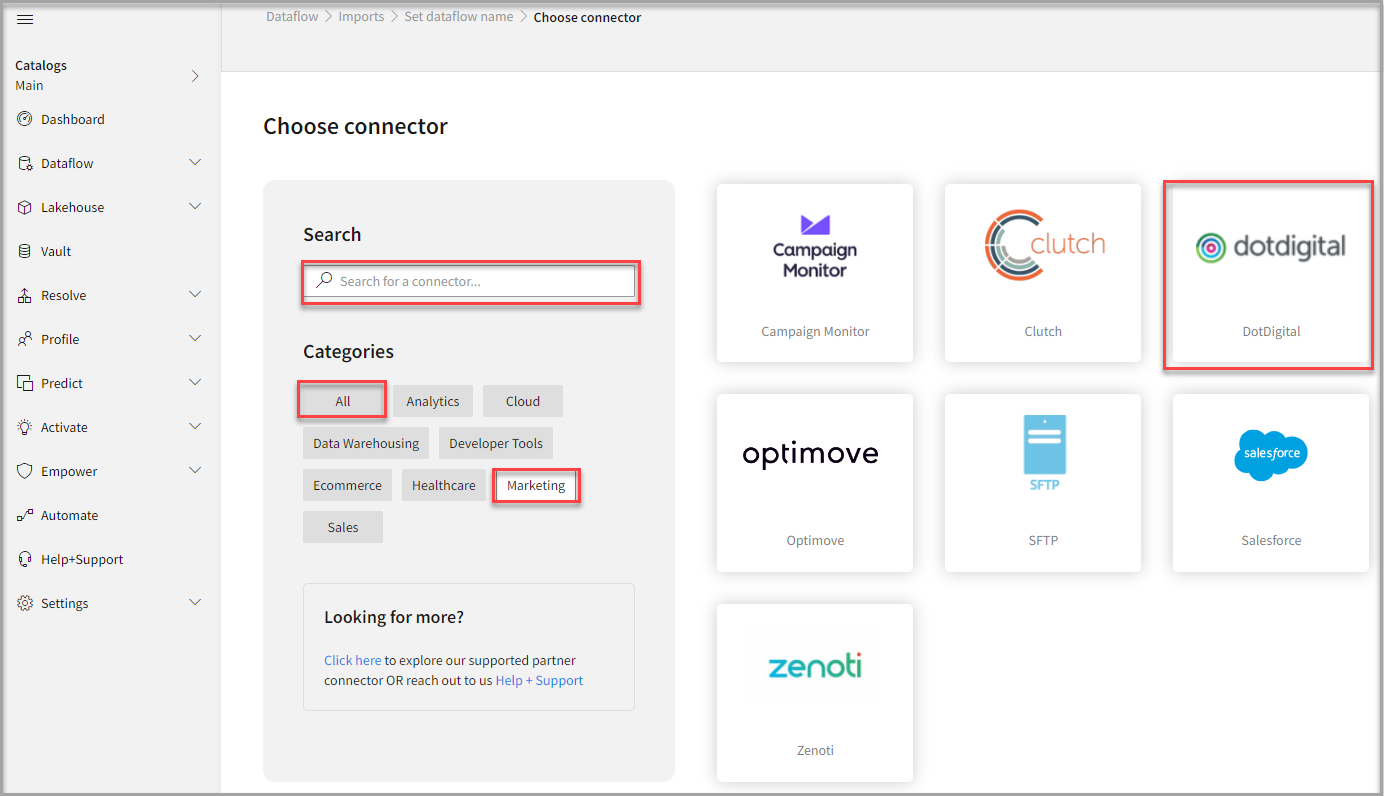The image size is (1384, 796).
Task: Follow the 'Click here' partner link
Action: [x=352, y=660]
